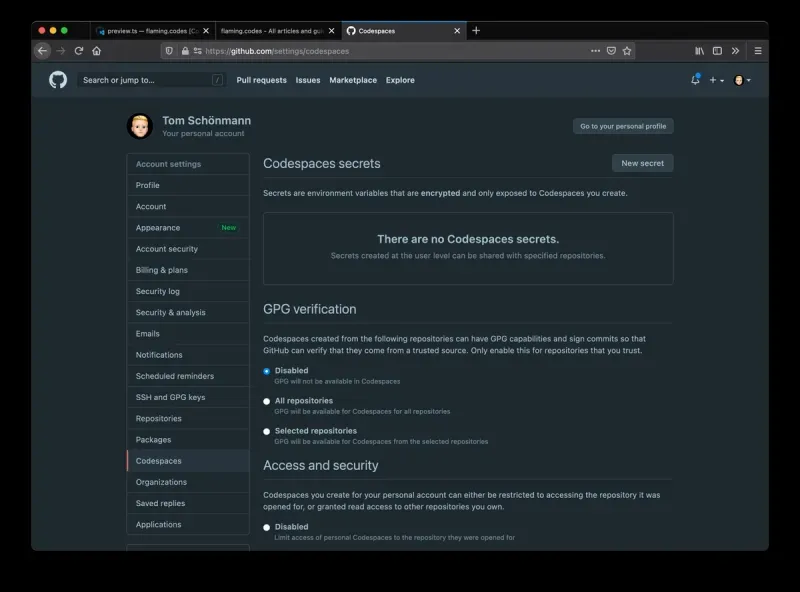Open Billing & plans settings
This screenshot has height=592, width=800.
coord(188,270)
